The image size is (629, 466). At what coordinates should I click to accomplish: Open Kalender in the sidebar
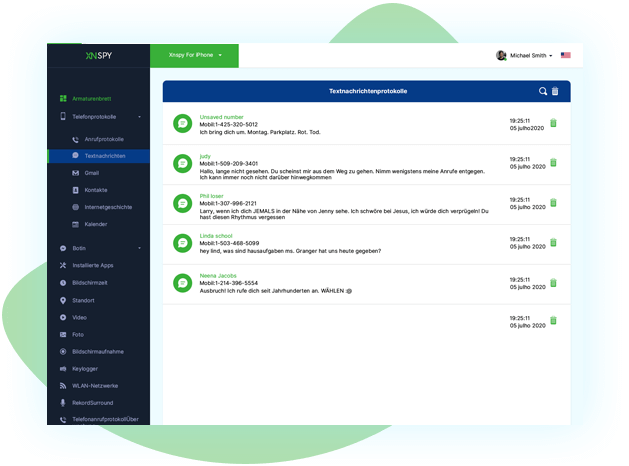coord(96,224)
